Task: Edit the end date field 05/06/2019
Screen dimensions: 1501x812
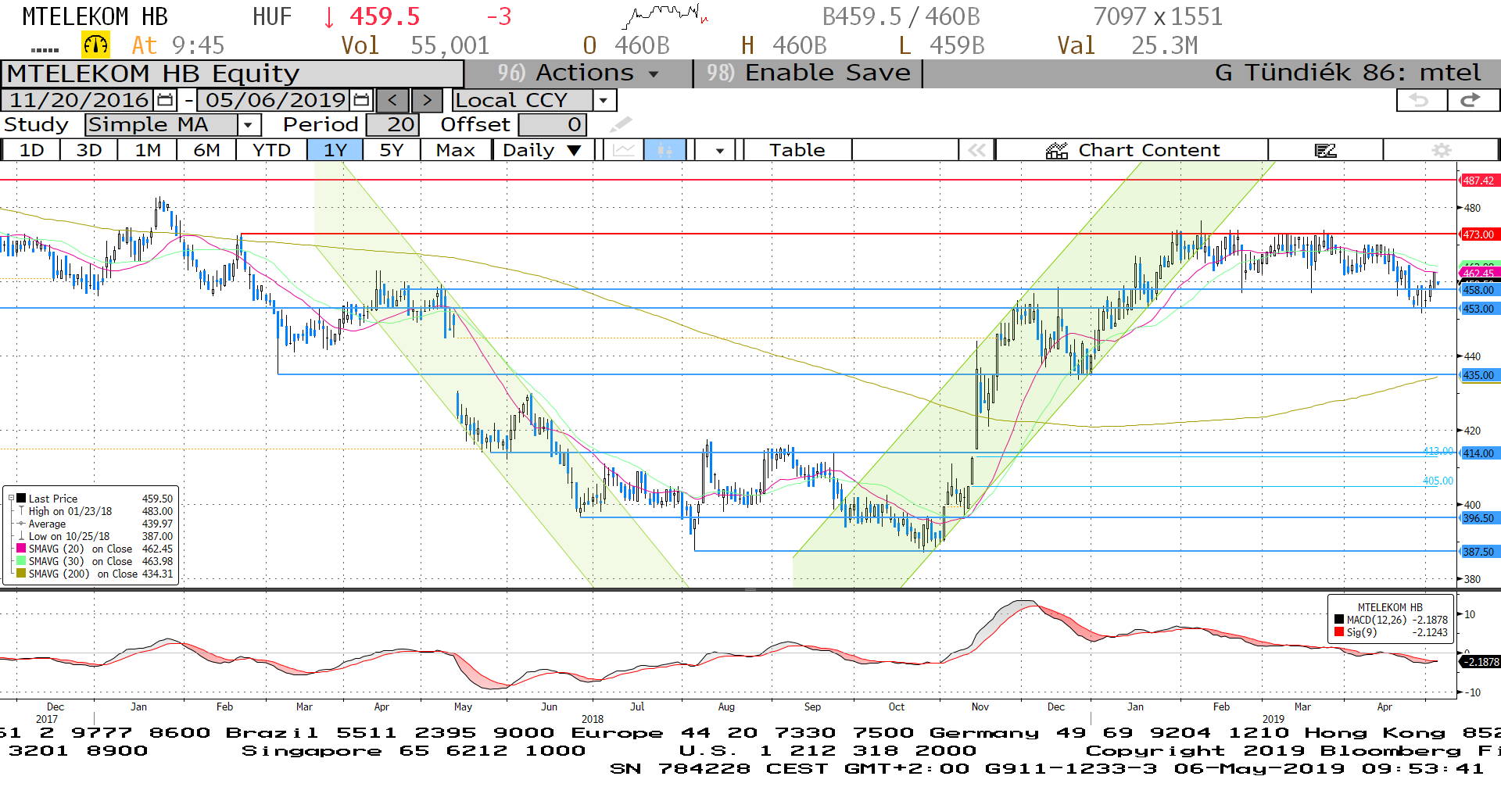Action: click(275, 100)
